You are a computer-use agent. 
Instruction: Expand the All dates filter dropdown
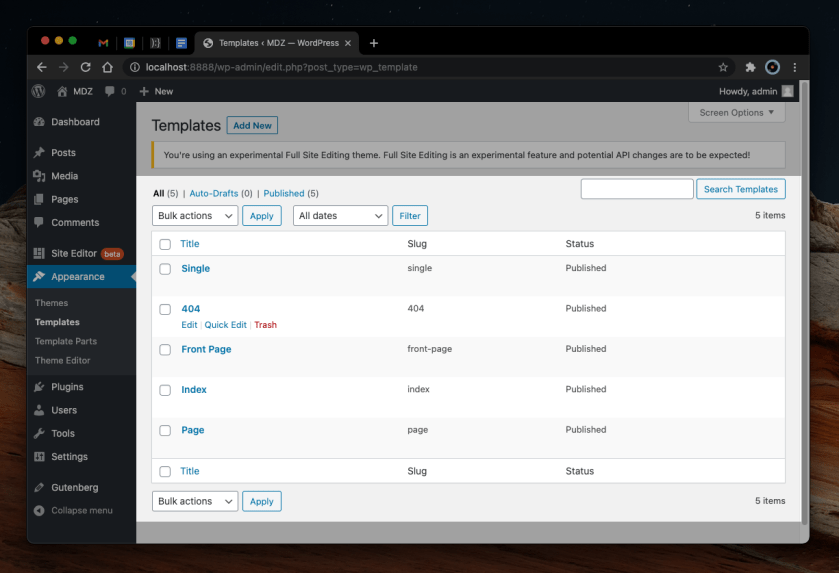pyautogui.click(x=340, y=216)
